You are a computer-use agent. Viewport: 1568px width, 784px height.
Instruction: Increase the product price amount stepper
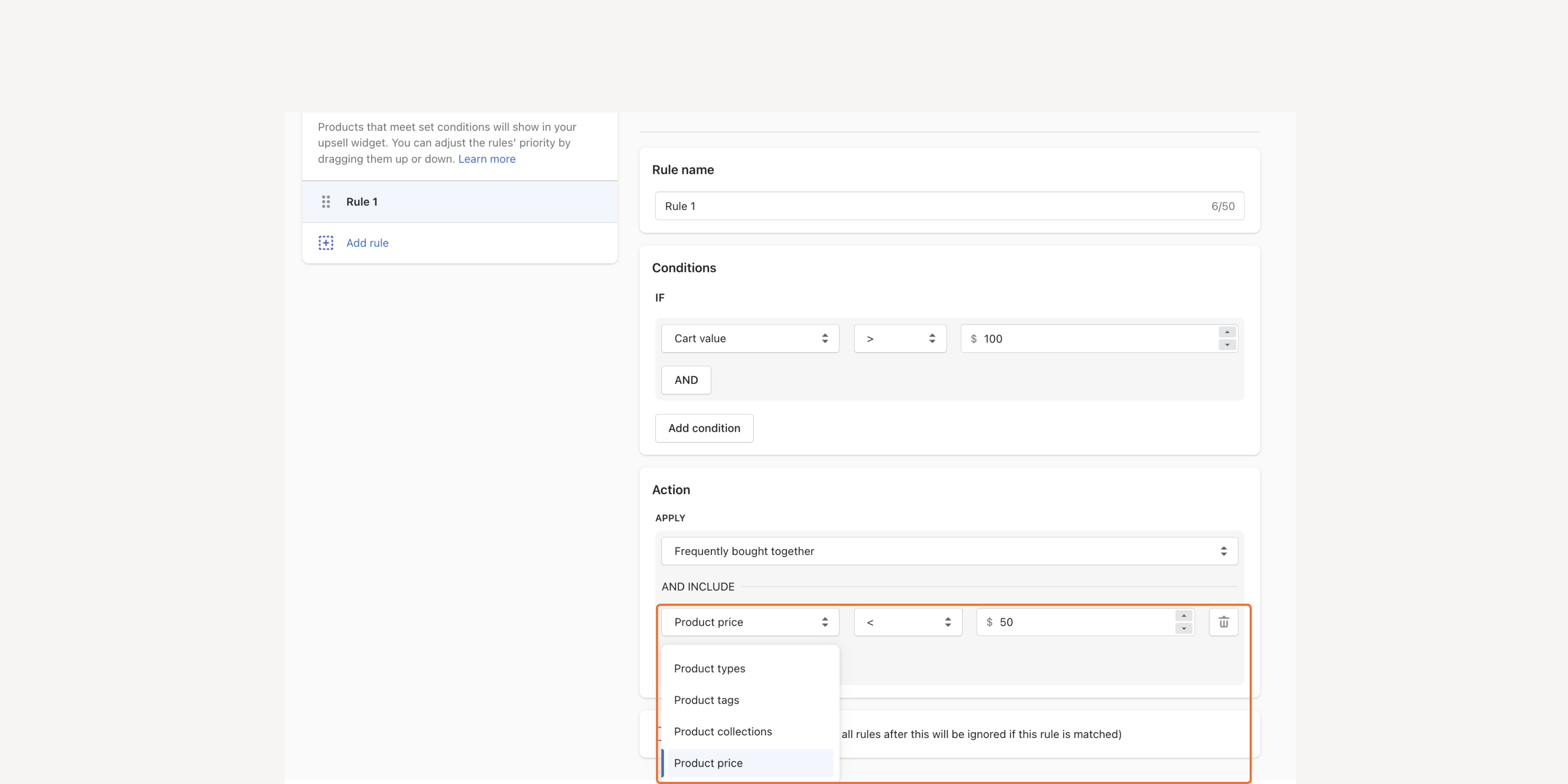click(1183, 616)
